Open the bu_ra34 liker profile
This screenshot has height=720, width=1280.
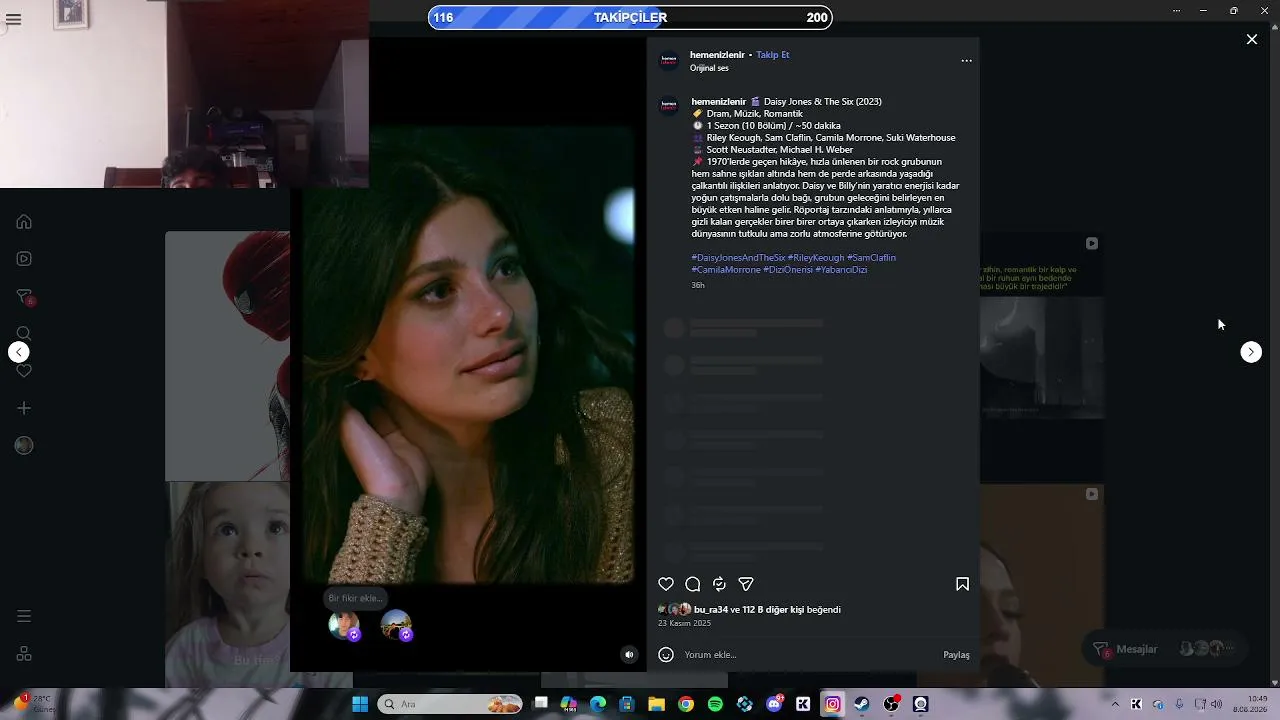coord(711,610)
